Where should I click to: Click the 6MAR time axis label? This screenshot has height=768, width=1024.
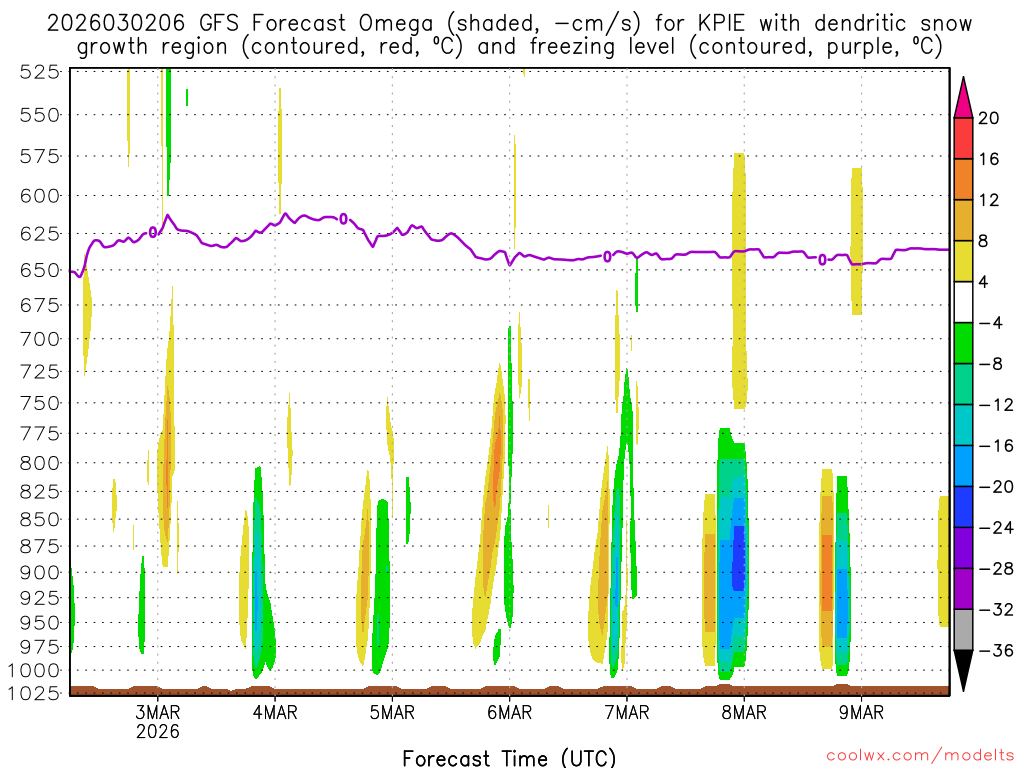(x=509, y=712)
